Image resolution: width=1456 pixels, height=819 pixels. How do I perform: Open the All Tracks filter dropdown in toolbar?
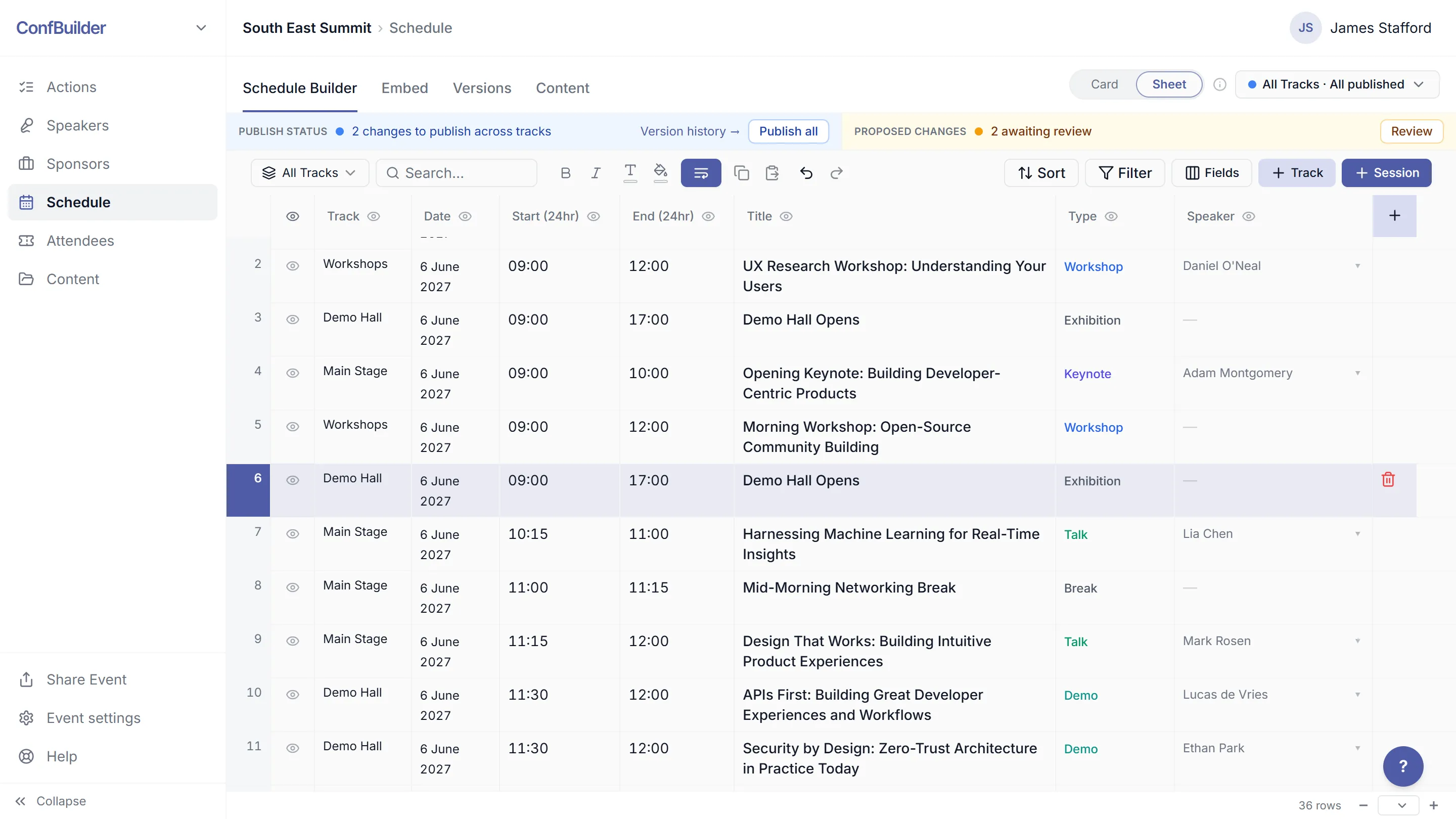[309, 173]
